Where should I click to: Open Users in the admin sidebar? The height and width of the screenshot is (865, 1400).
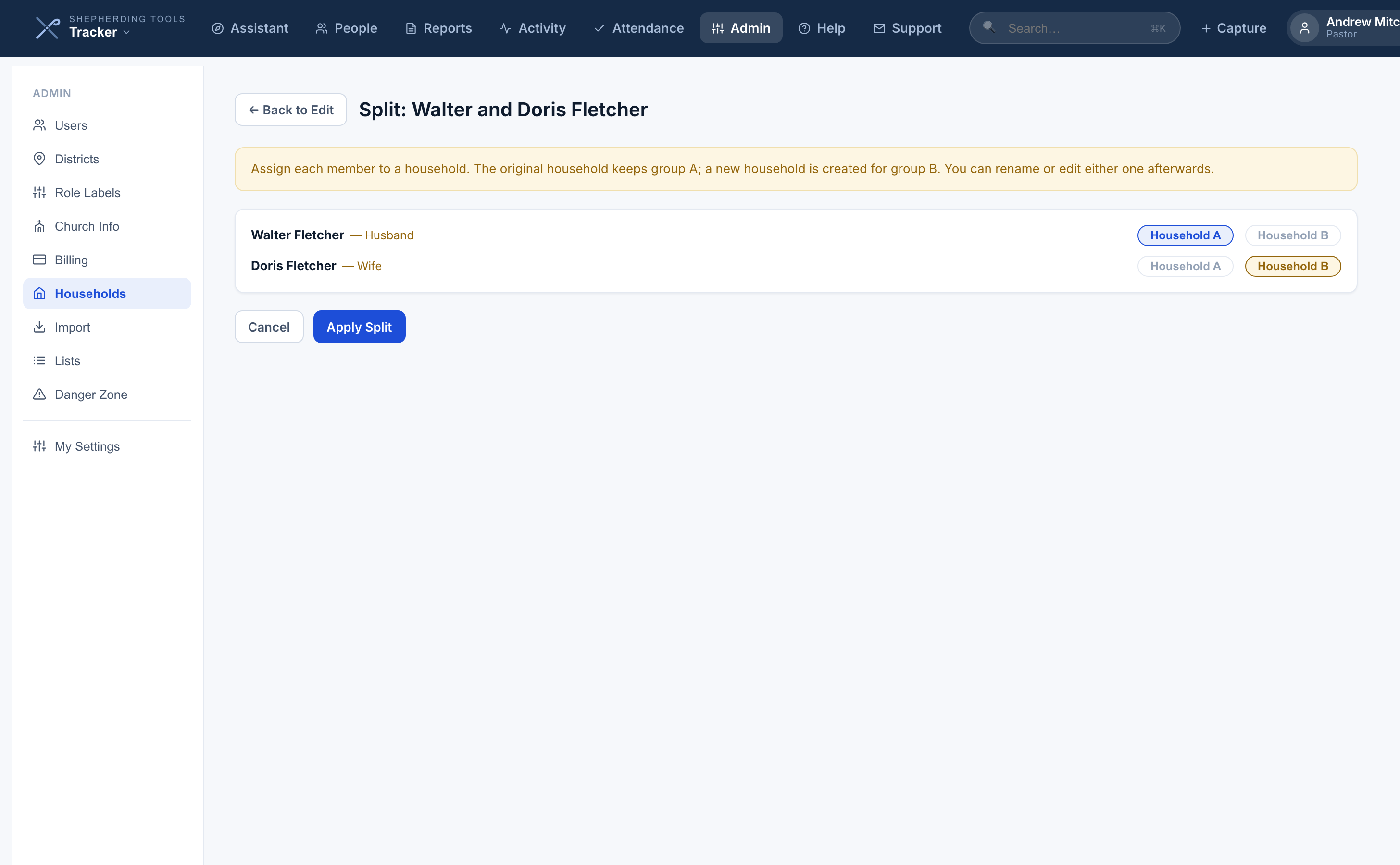click(107, 125)
